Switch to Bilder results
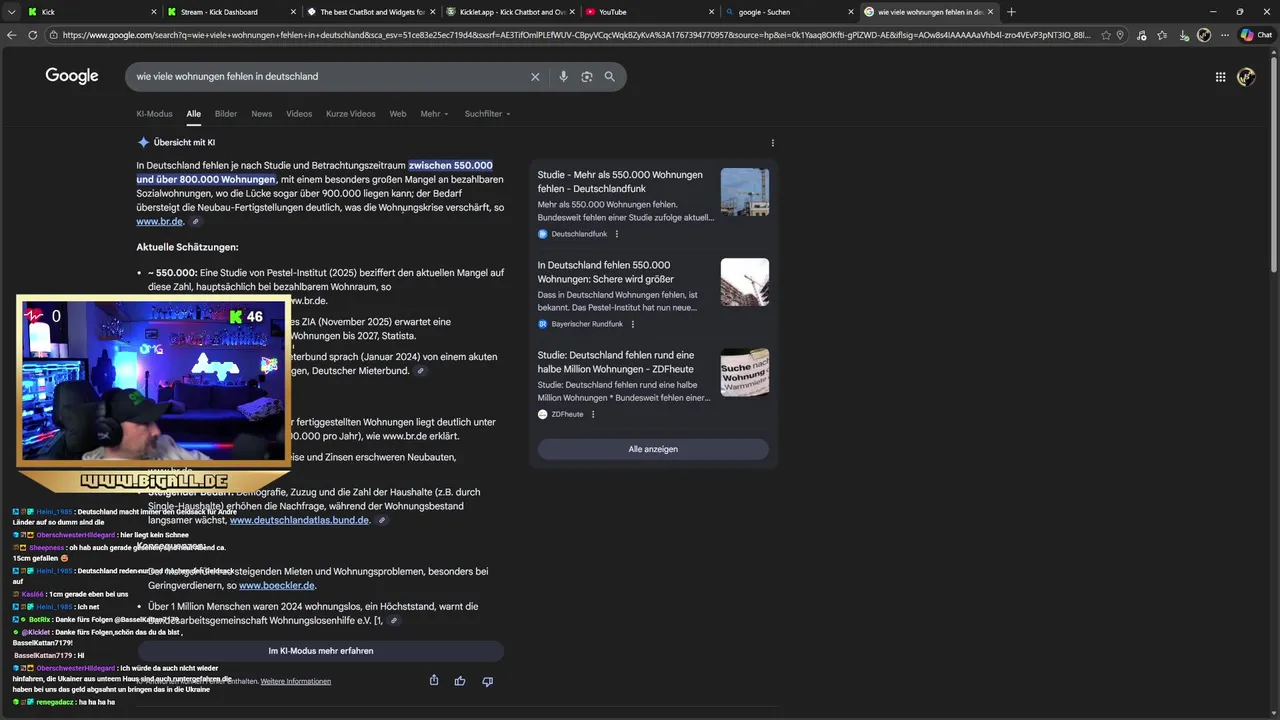Viewport: 1280px width, 720px height. [x=226, y=114]
